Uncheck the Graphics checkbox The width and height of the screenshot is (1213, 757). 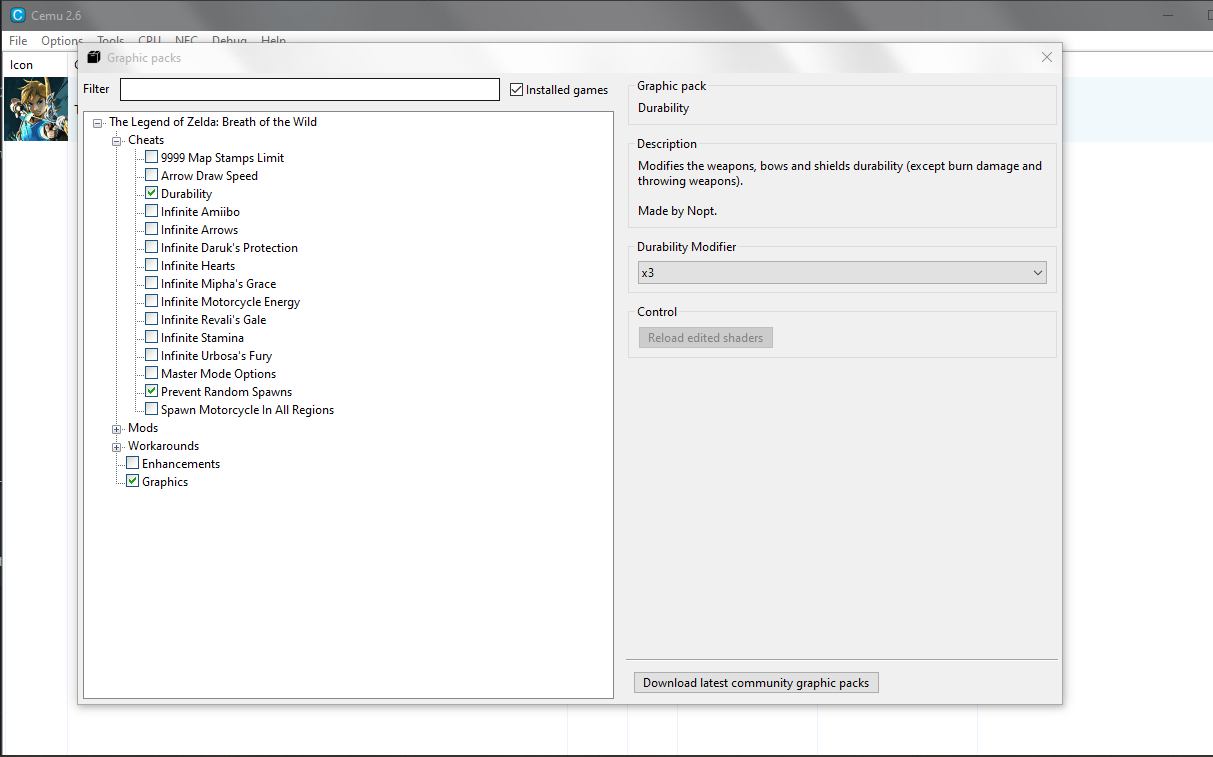(x=132, y=481)
